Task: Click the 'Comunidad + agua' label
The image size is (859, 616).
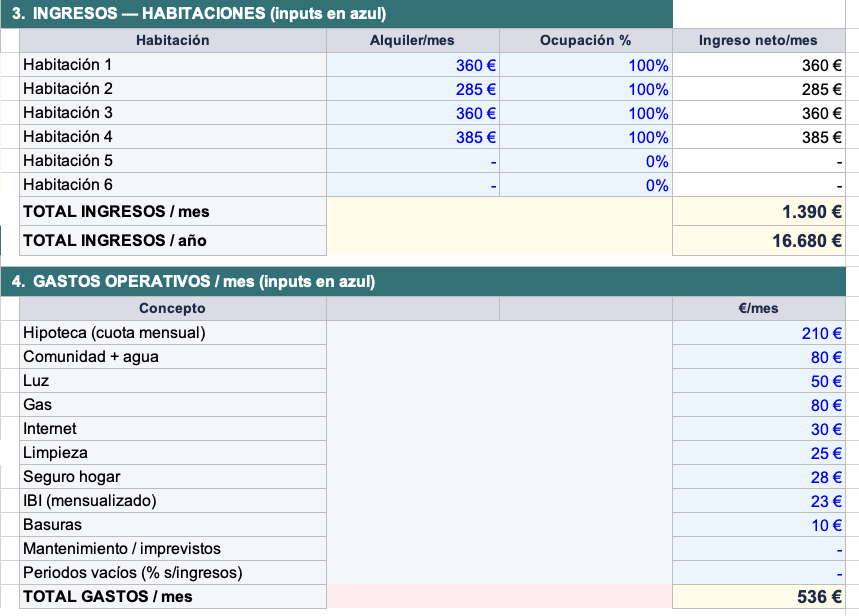Action: [x=91, y=357]
